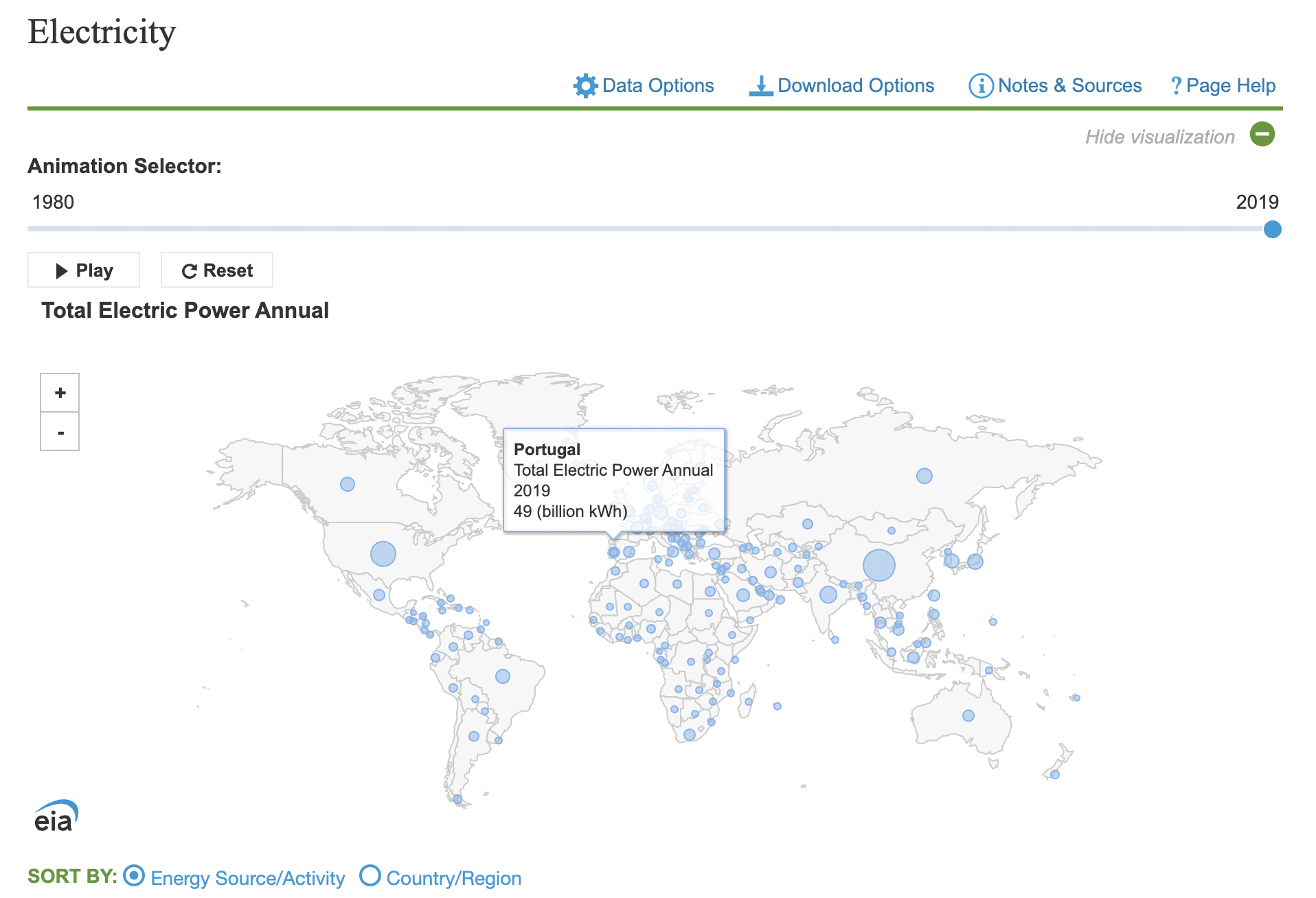Zoom out the map with minus button

click(60, 432)
